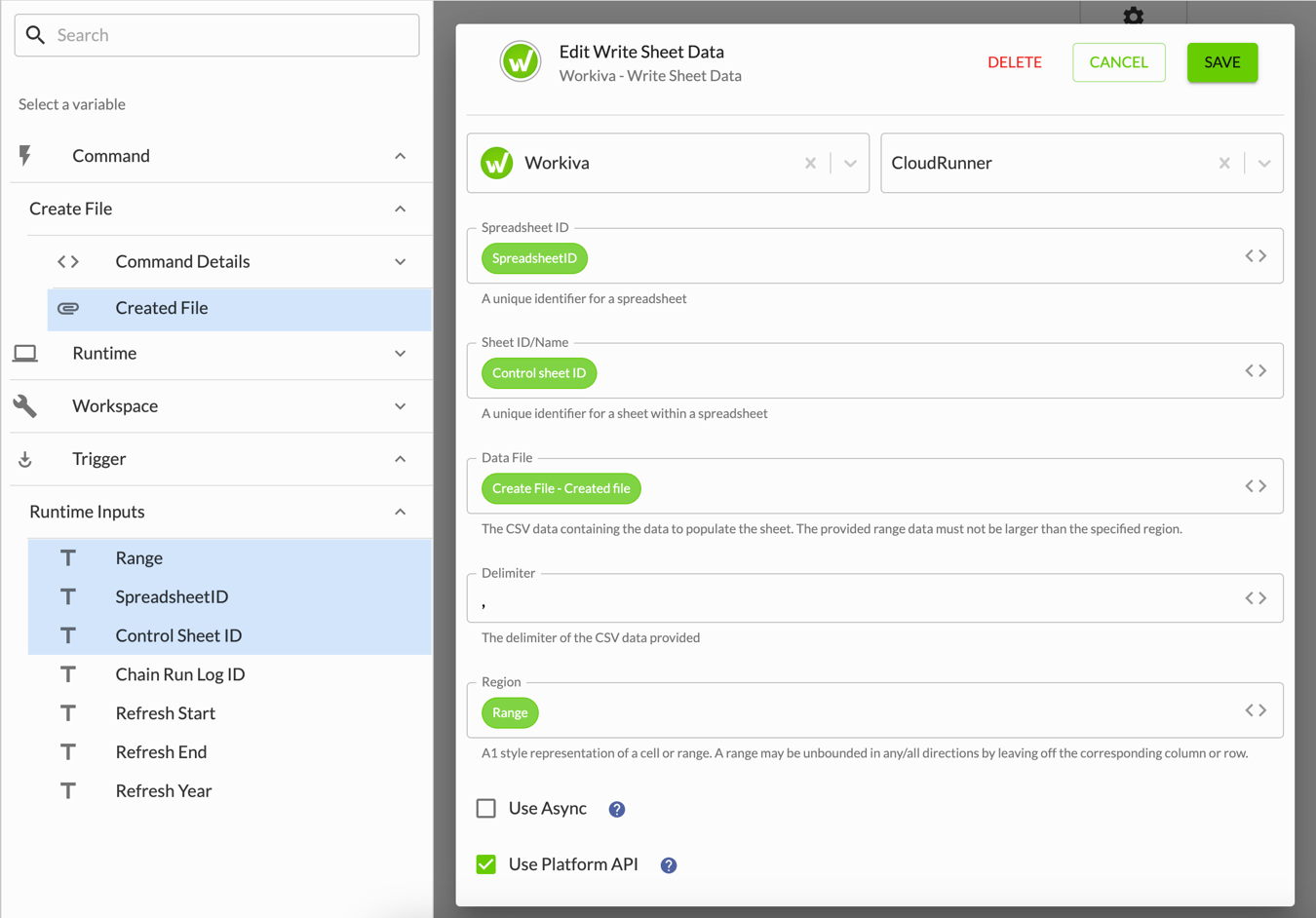Open variable picker for Spreadsheet ID field

(x=1256, y=256)
